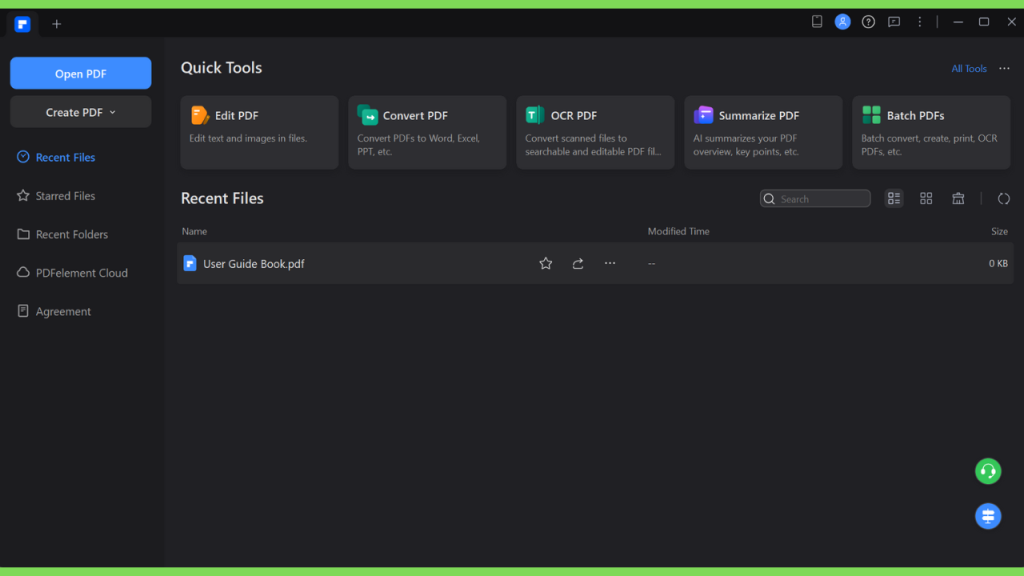Click the PDFelement home logo icon
Image resolution: width=1024 pixels, height=576 pixels.
tap(23, 24)
